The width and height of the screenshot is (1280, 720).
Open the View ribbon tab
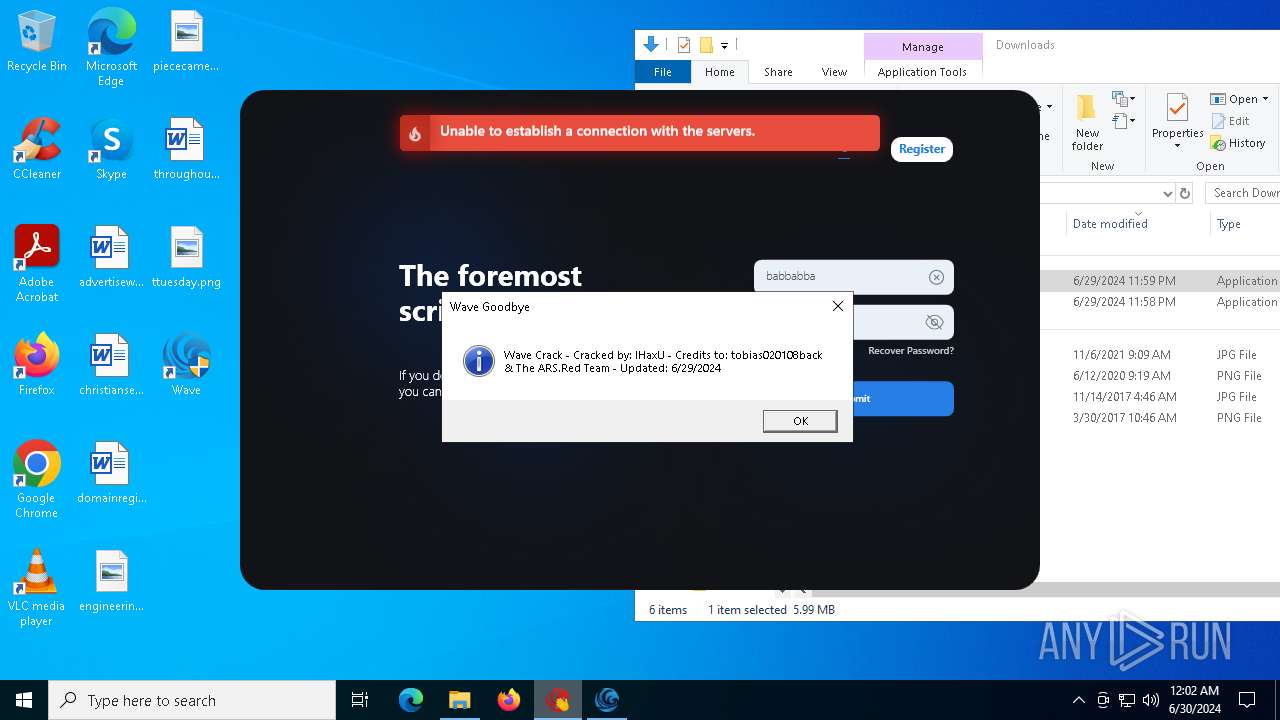[x=834, y=72]
